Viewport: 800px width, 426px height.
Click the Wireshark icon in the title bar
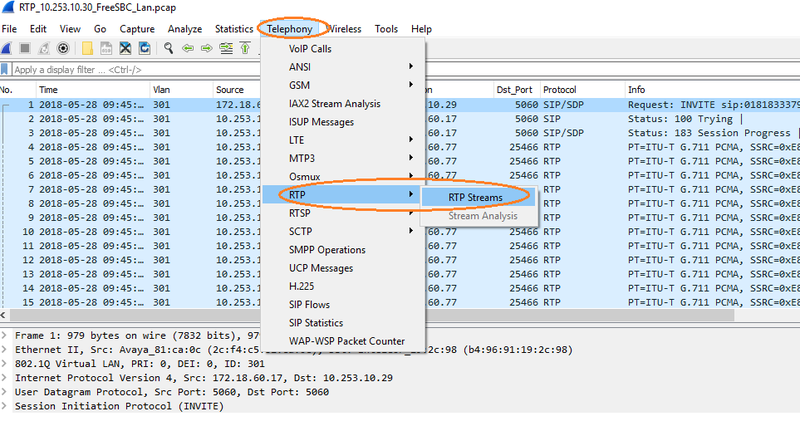tap(7, 8)
